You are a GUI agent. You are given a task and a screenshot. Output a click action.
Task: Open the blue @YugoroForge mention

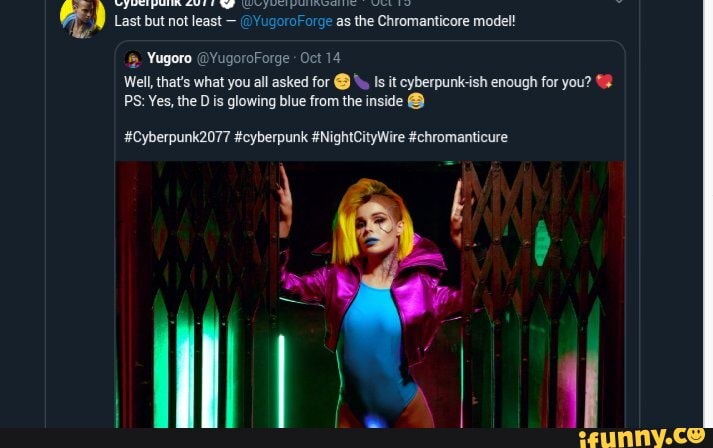pos(286,20)
